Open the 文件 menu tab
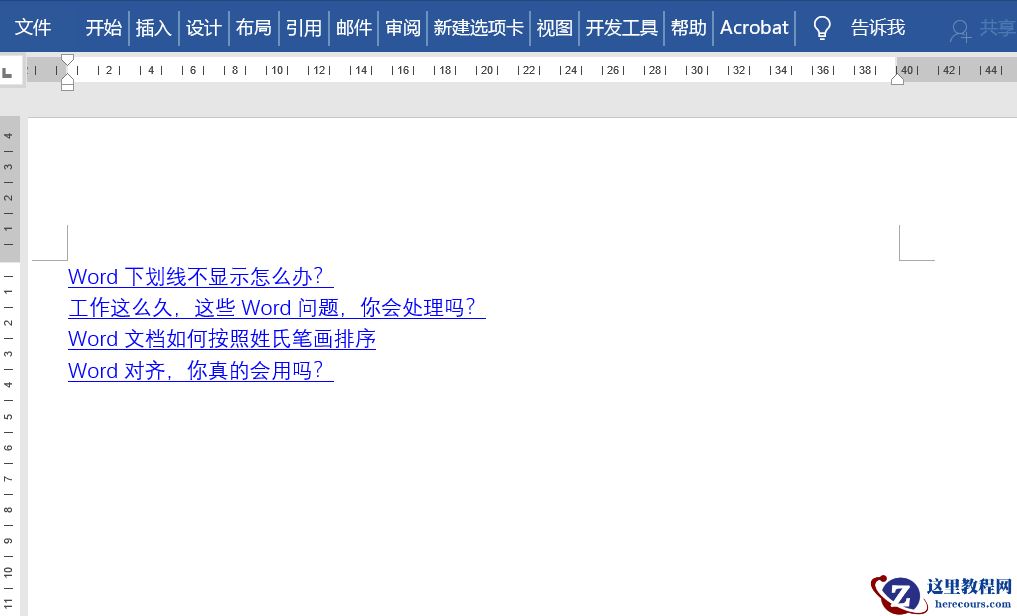1017x616 pixels. (32, 27)
